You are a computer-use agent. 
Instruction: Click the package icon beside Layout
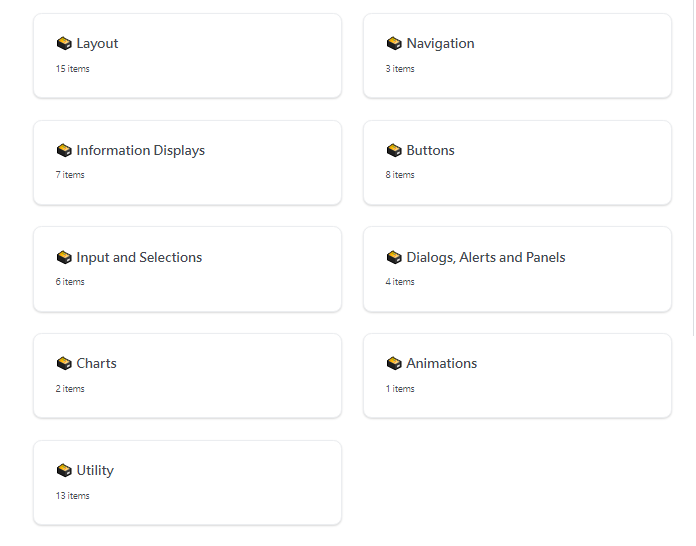[64, 44]
